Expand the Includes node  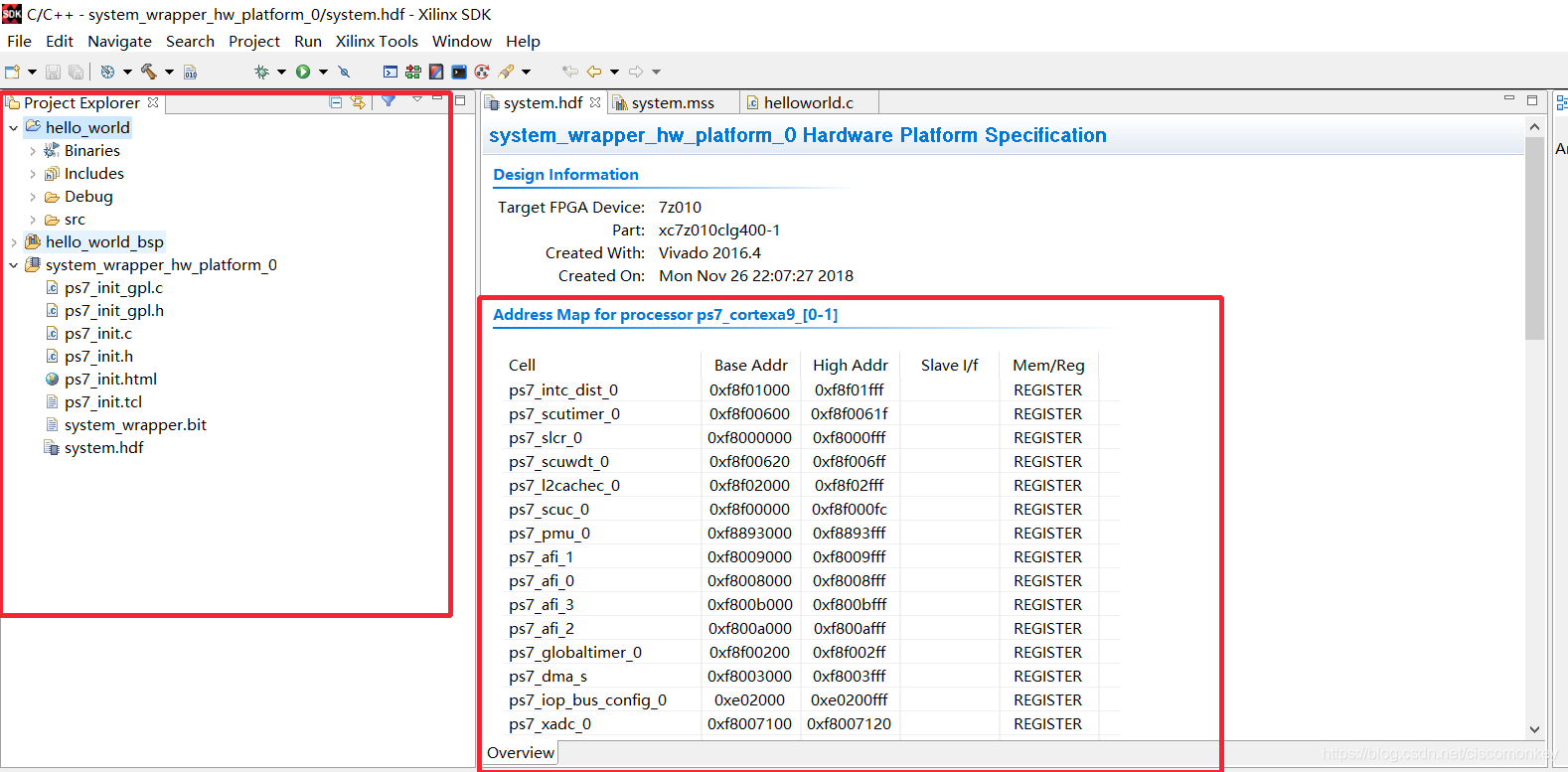33,174
